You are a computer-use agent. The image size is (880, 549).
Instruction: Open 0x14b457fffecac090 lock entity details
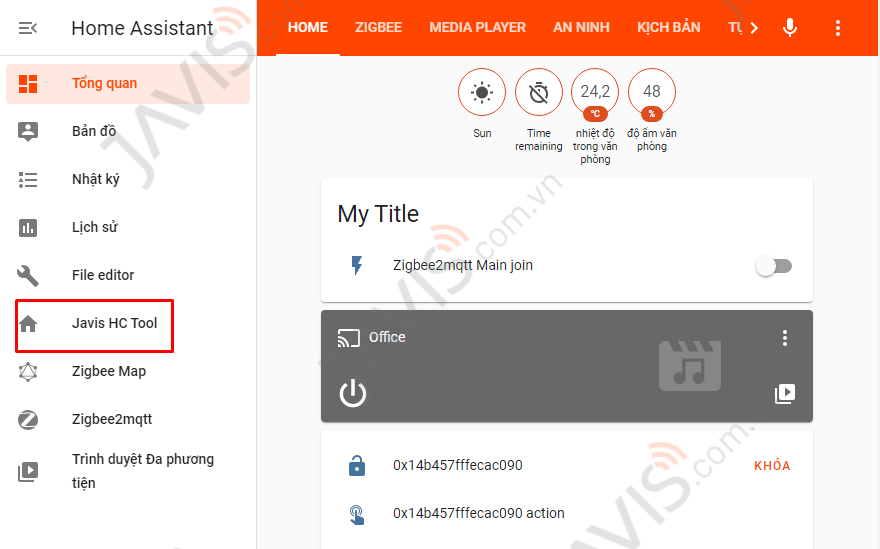pyautogui.click(x=457, y=465)
